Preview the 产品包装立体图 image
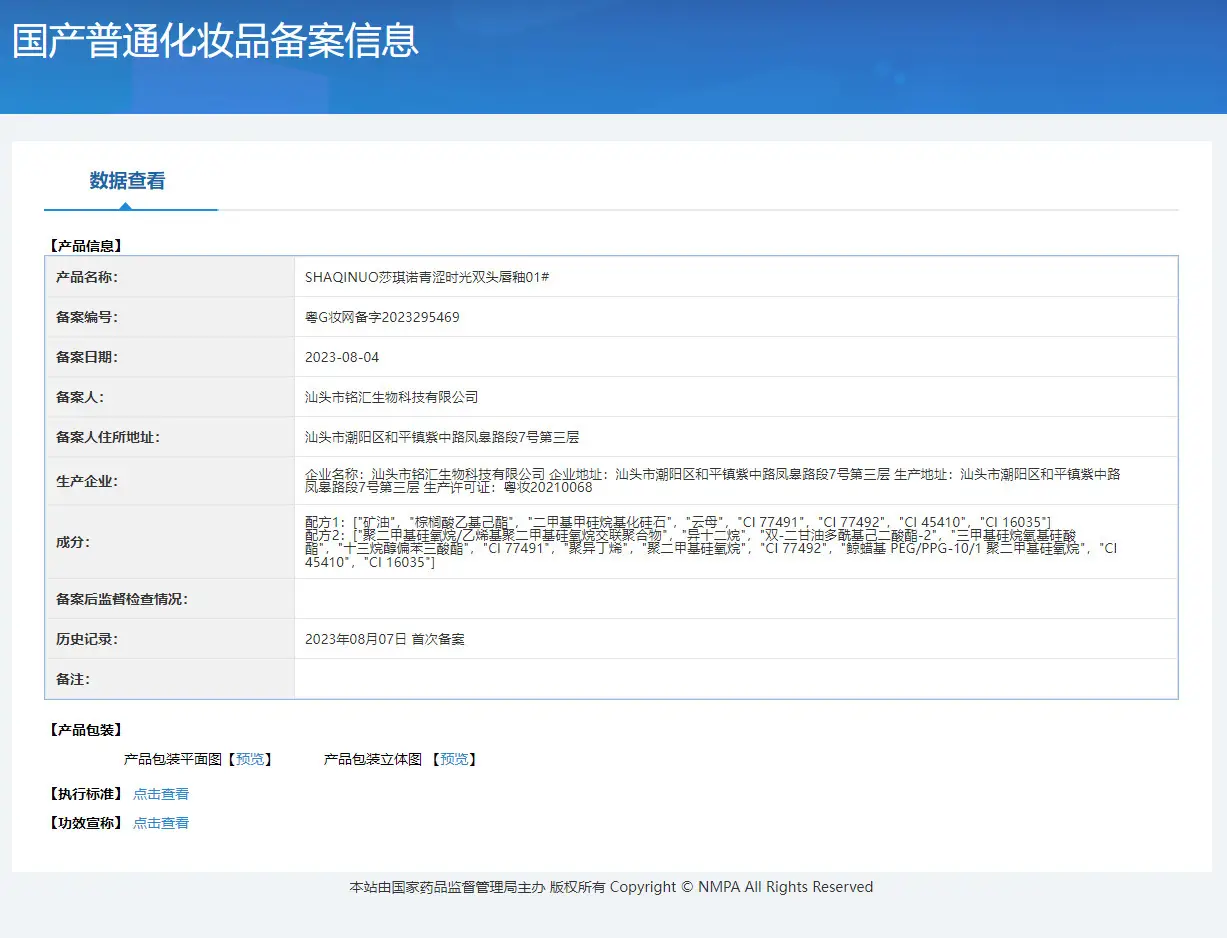1227x938 pixels. pyautogui.click(x=454, y=759)
